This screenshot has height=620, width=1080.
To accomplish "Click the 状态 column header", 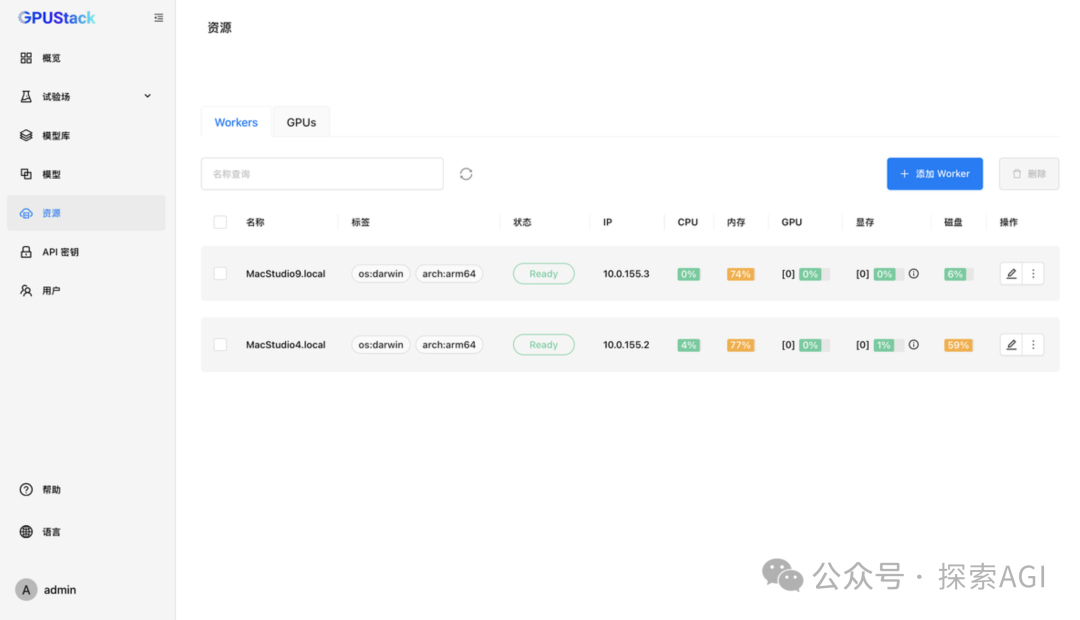I will pyautogui.click(x=522, y=222).
